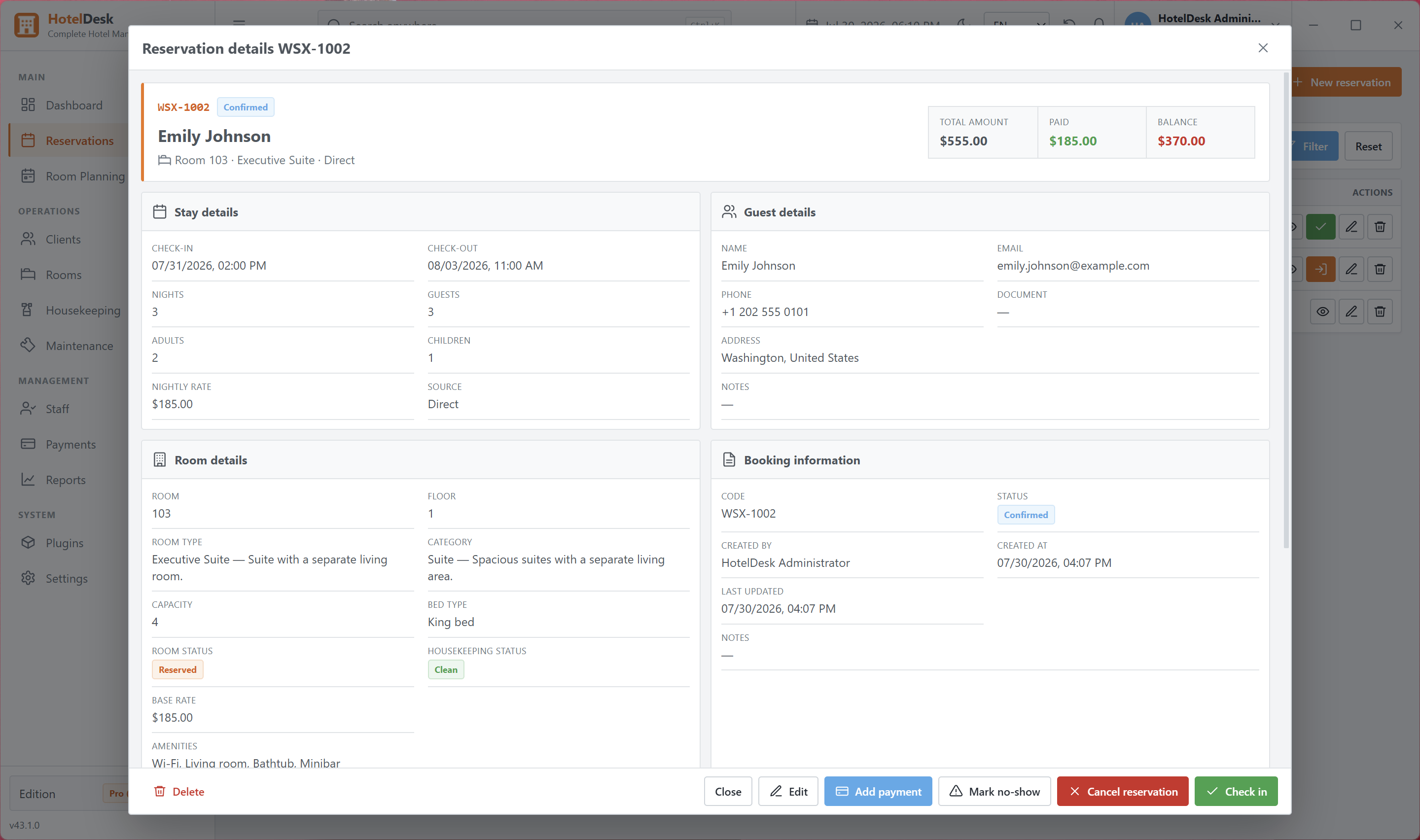
Task: Click the New reservation button behind dialog
Action: click(1346, 82)
